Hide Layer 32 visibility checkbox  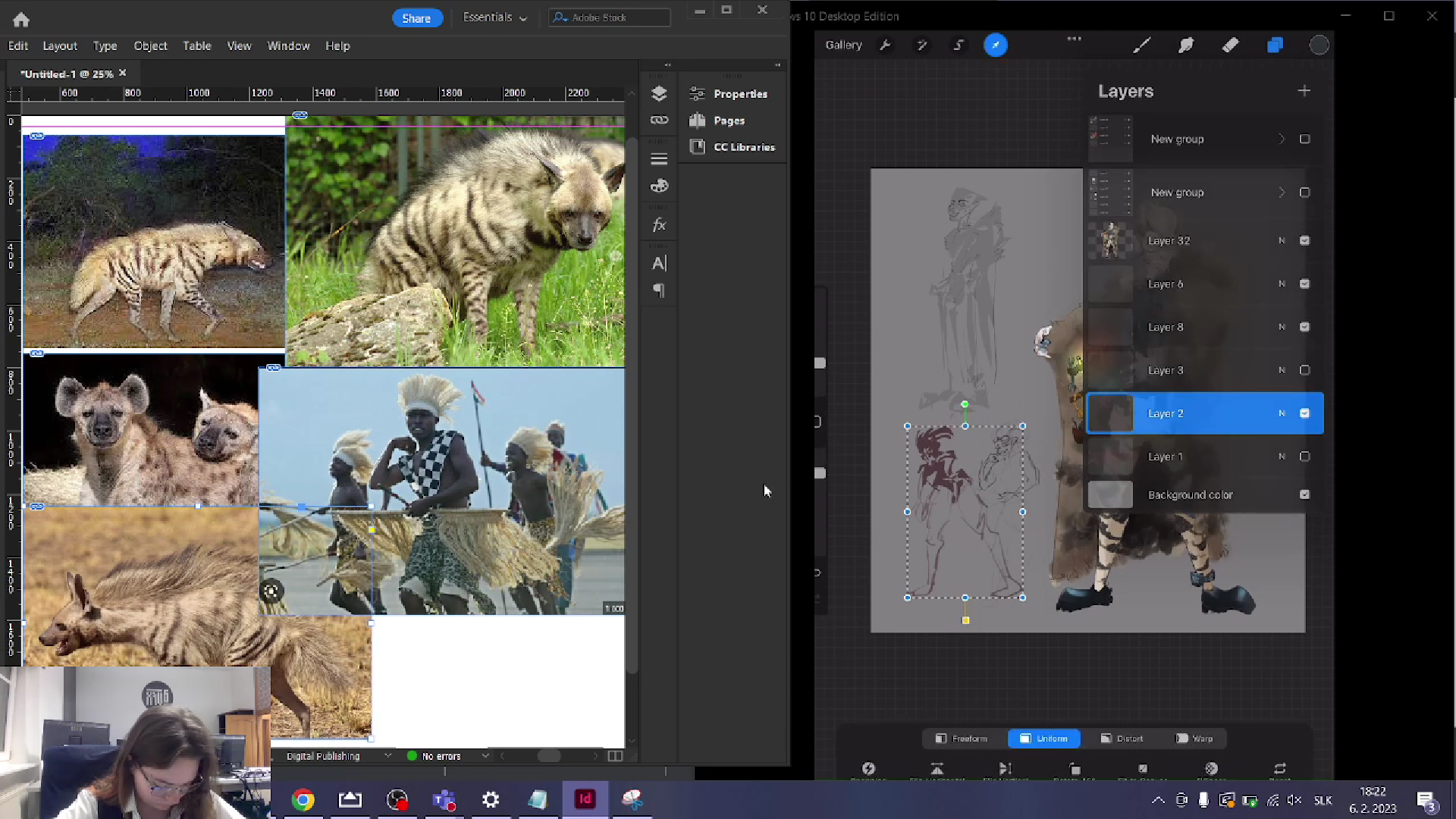(1304, 240)
